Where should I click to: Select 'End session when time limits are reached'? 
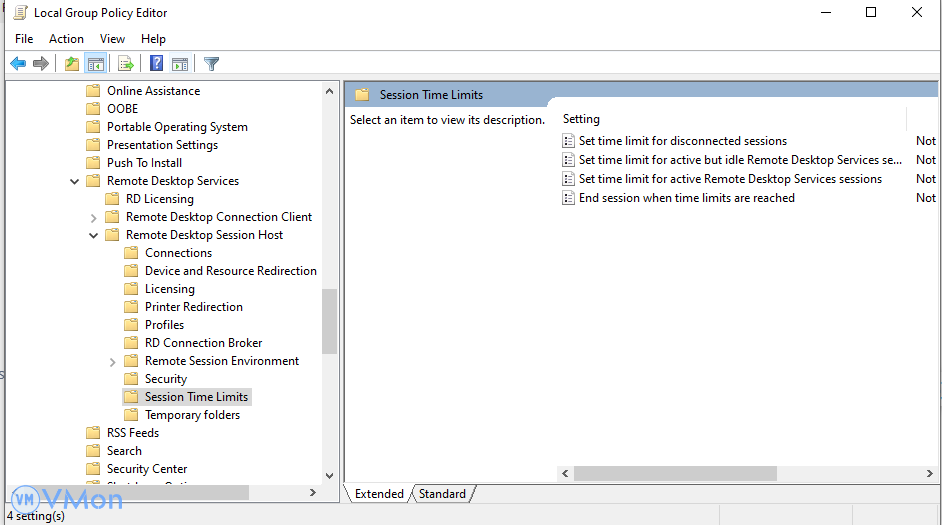coord(686,198)
